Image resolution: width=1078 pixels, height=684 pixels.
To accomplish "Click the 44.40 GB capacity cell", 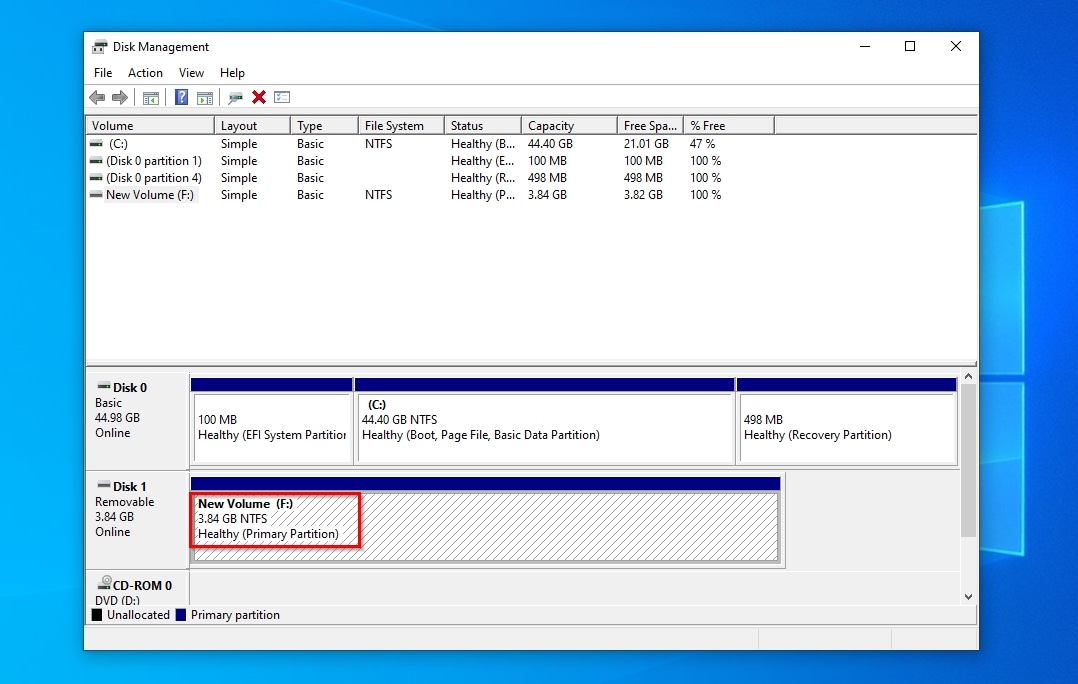I will tap(550, 144).
